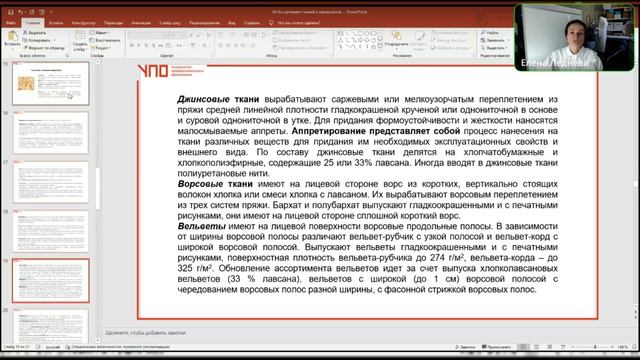Click the slide panel scrollbar
Viewport: 640px width, 360px height.
click(x=98, y=189)
